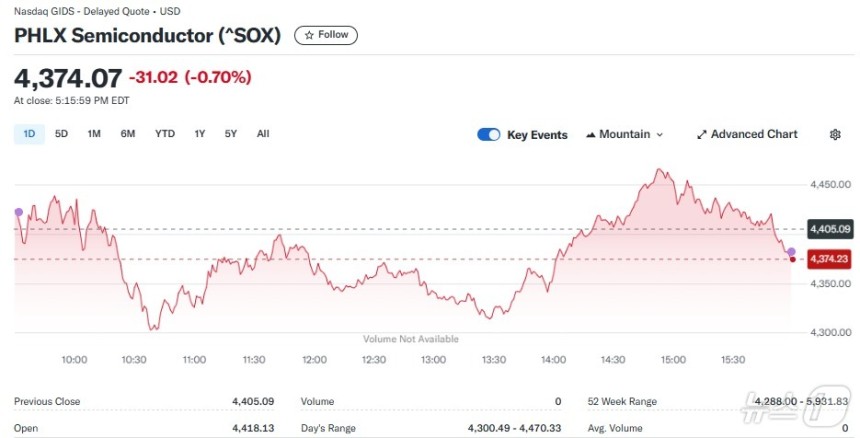Select the 1D time range tab

point(29,134)
